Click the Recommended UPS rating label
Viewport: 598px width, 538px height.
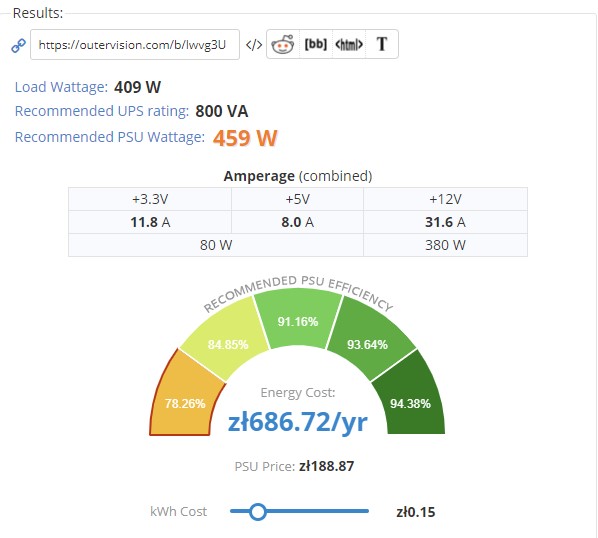[102, 111]
